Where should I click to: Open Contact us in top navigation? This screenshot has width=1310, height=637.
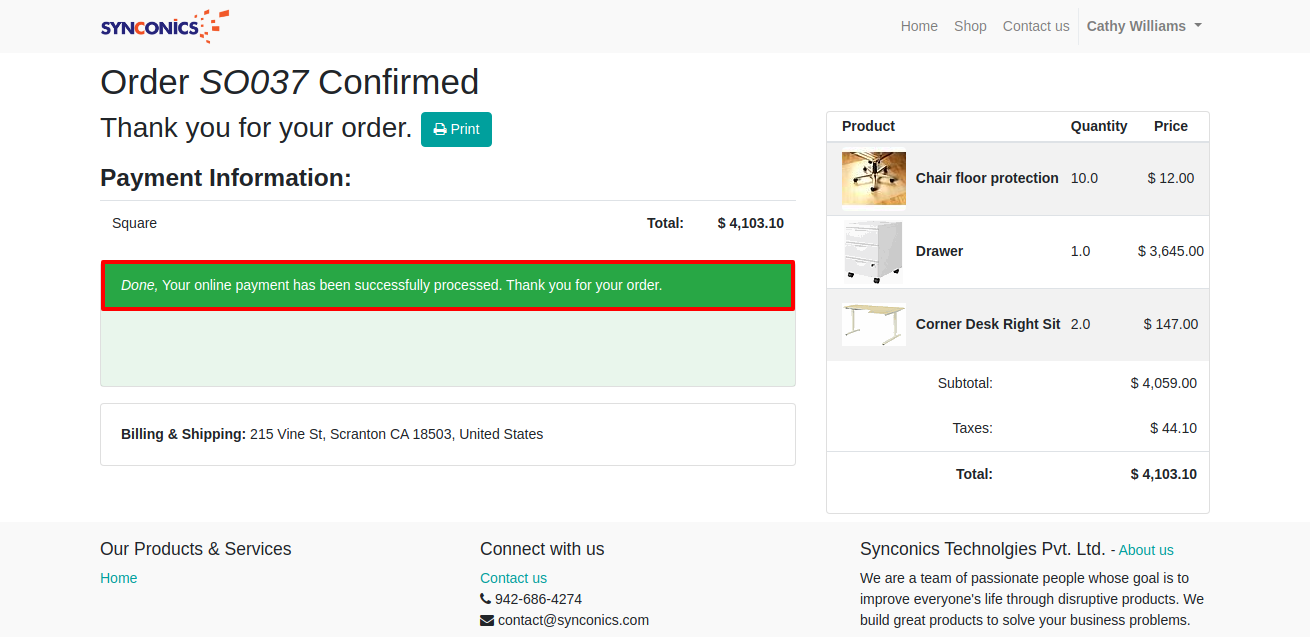(x=1036, y=26)
